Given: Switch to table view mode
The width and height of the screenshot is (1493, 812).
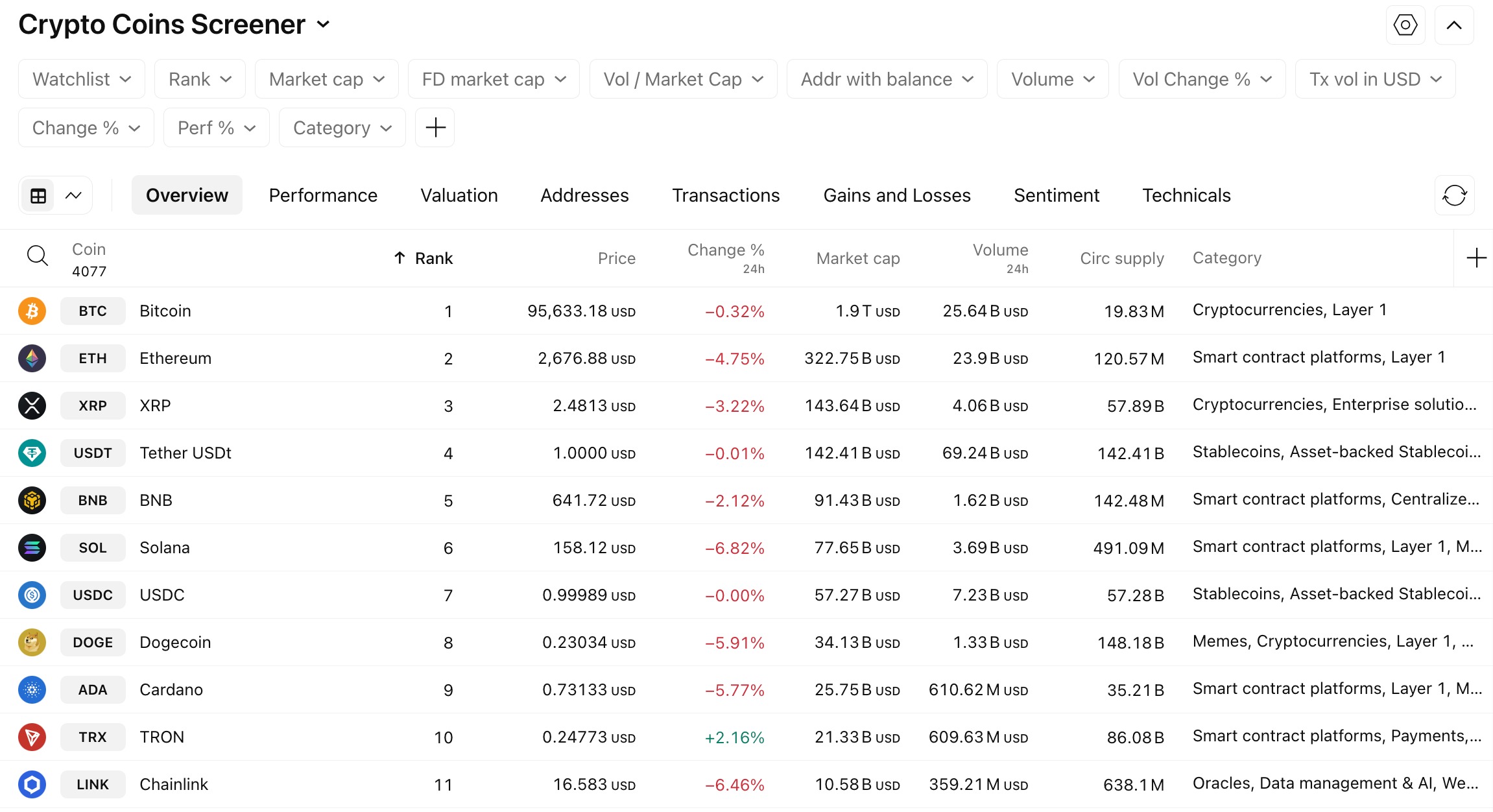Looking at the screenshot, I should point(38,195).
